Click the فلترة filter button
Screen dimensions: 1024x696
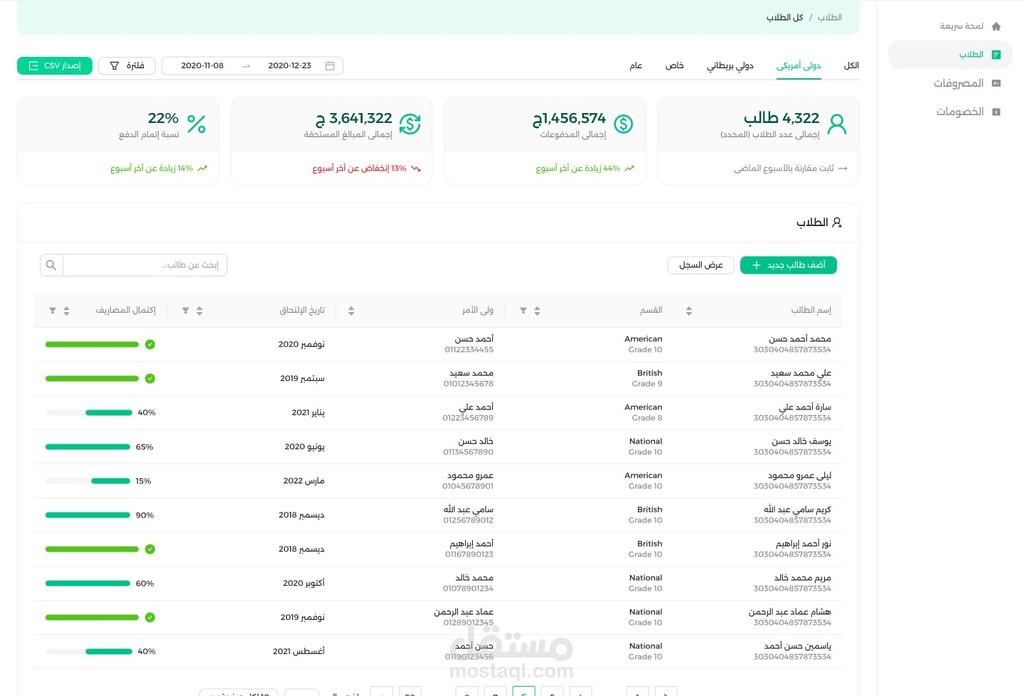click(x=127, y=66)
